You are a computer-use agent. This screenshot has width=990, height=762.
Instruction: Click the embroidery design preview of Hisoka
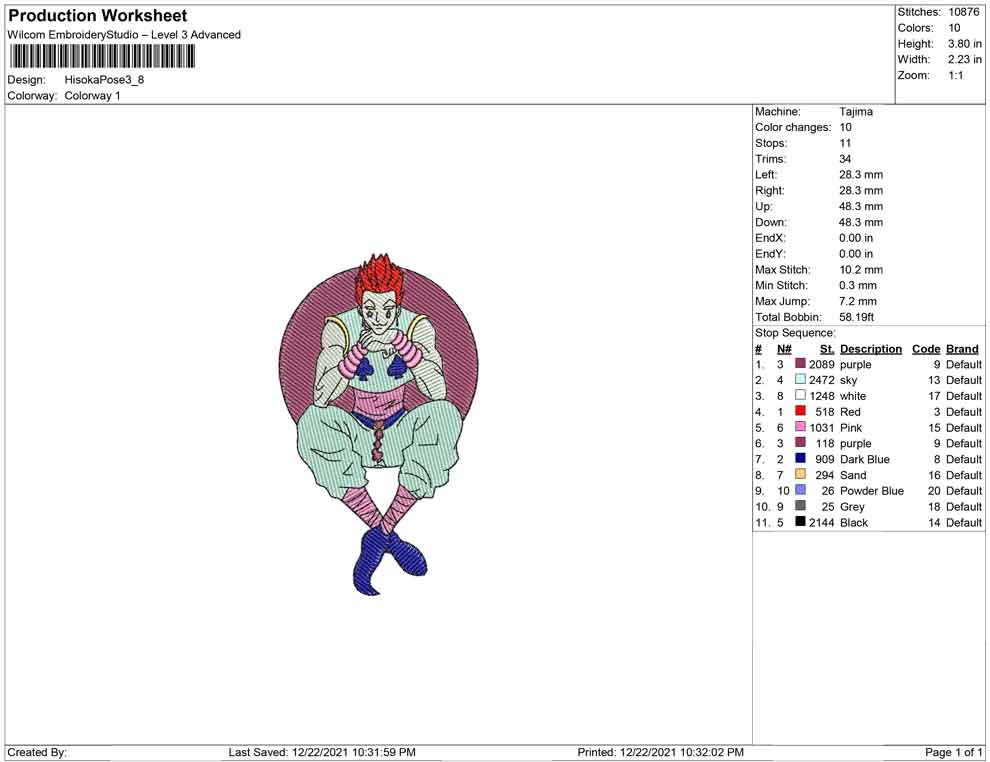coord(378,424)
